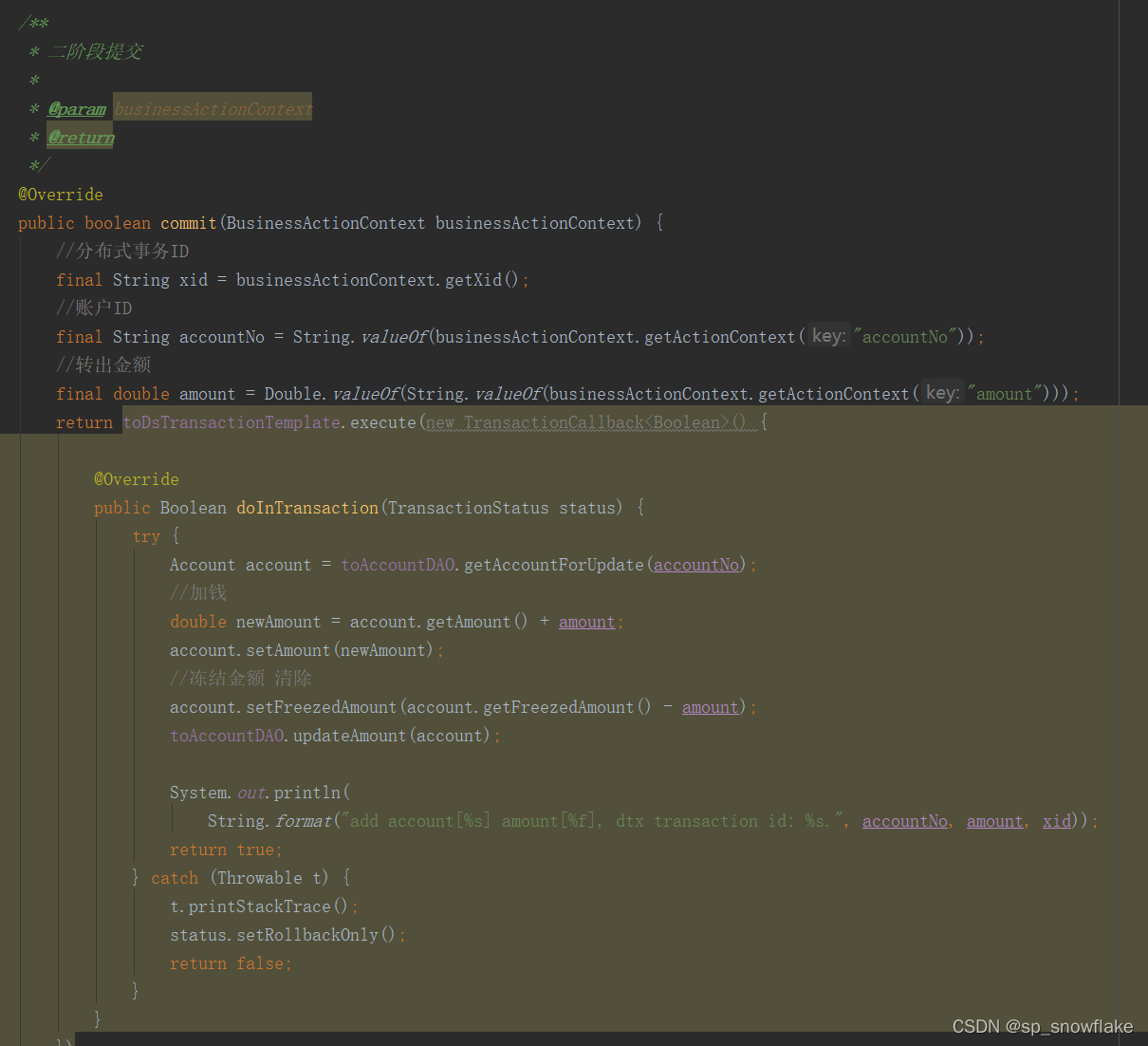Image resolution: width=1148 pixels, height=1046 pixels.
Task: Click the 二阶段提交 Javadoc comment text
Action: (95, 51)
